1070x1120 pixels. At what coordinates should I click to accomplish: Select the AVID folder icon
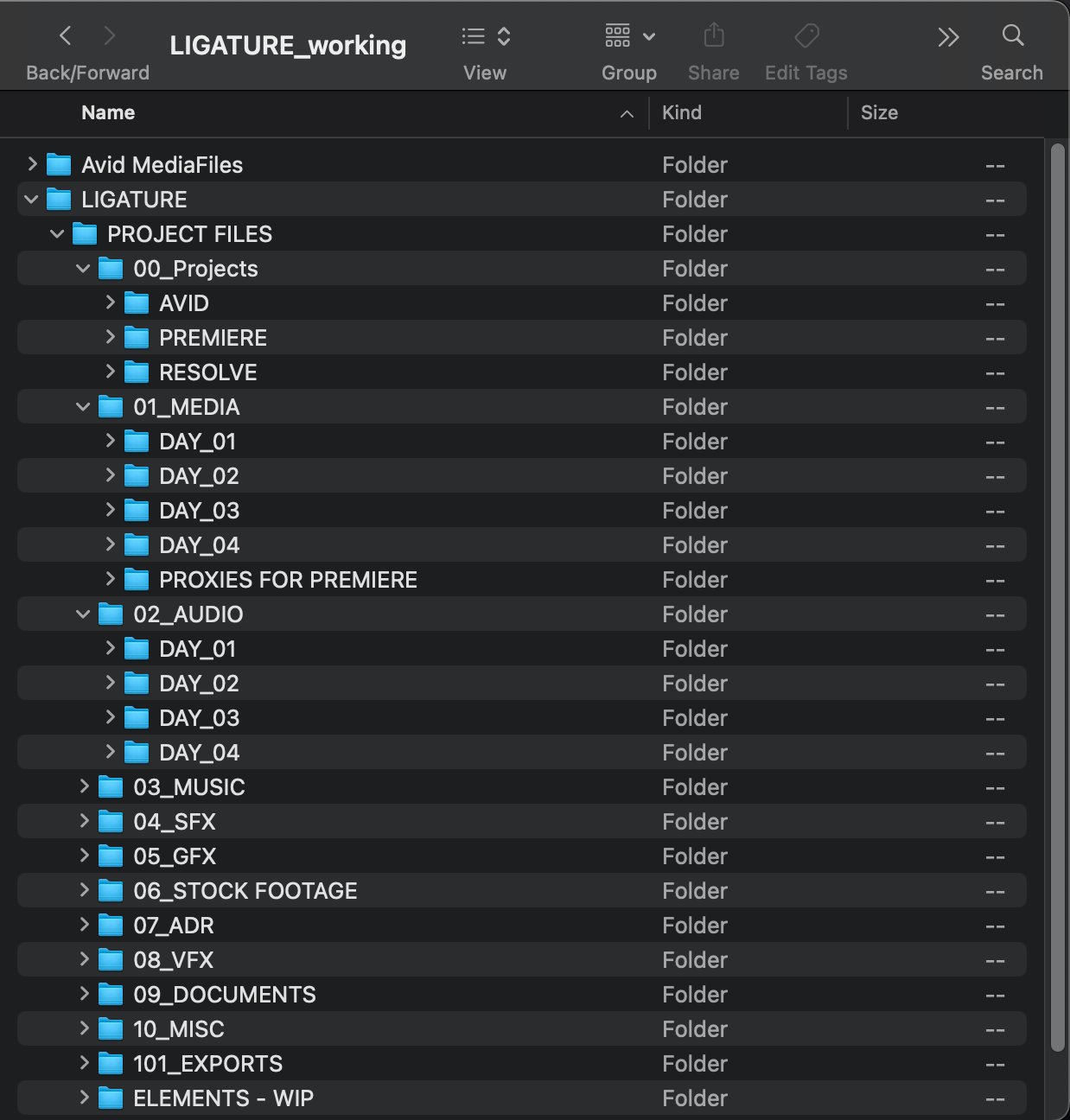coord(137,302)
